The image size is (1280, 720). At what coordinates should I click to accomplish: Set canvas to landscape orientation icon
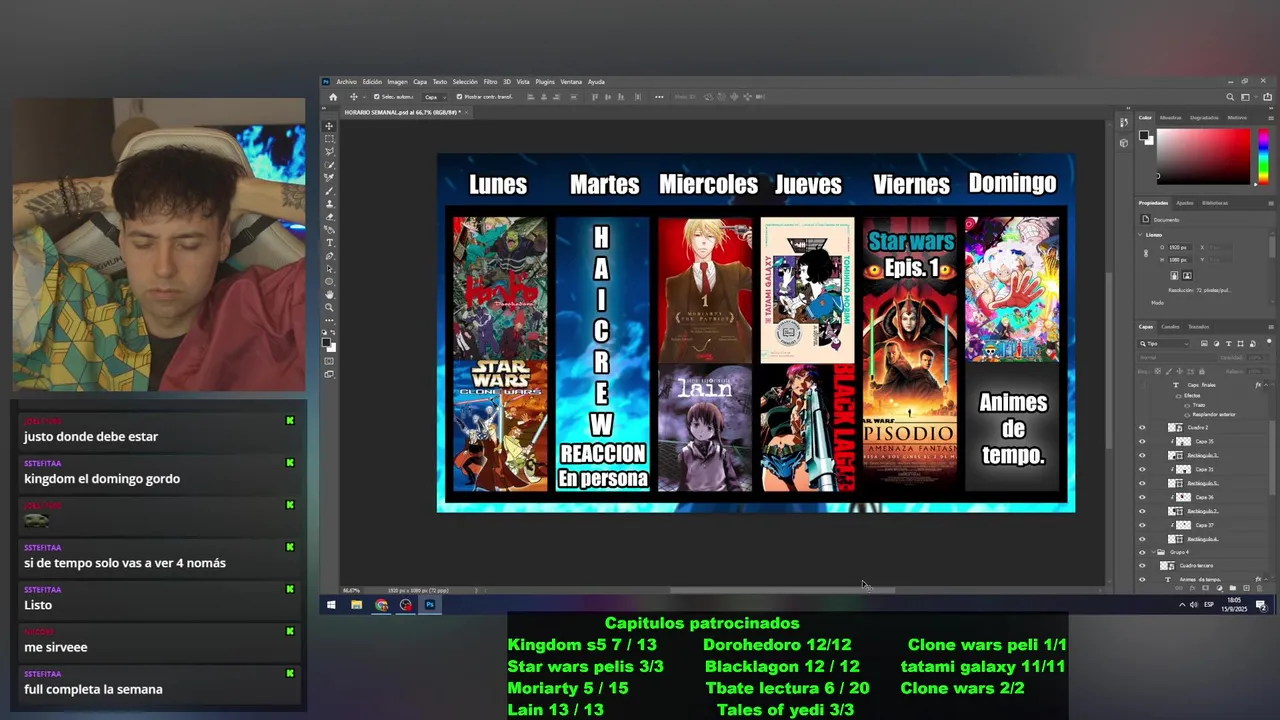click(x=1187, y=275)
